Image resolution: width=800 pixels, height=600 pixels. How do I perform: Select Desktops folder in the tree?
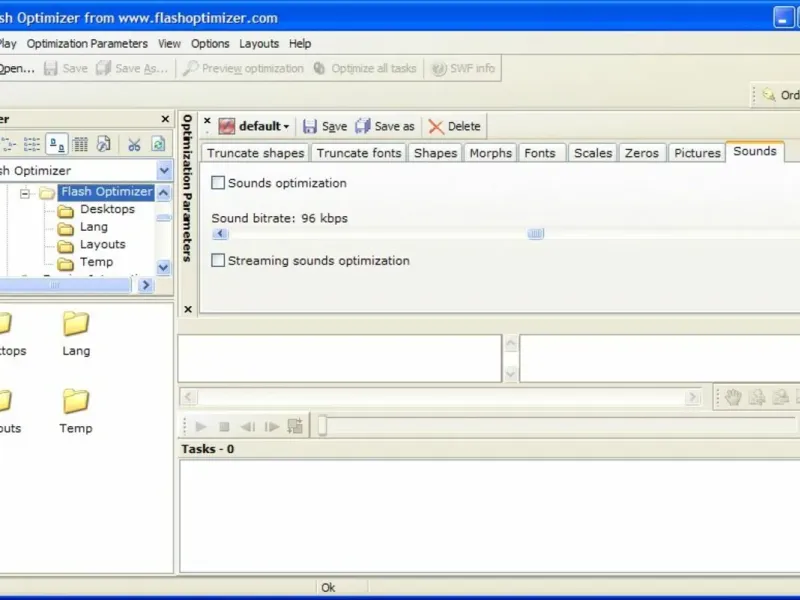pos(107,209)
